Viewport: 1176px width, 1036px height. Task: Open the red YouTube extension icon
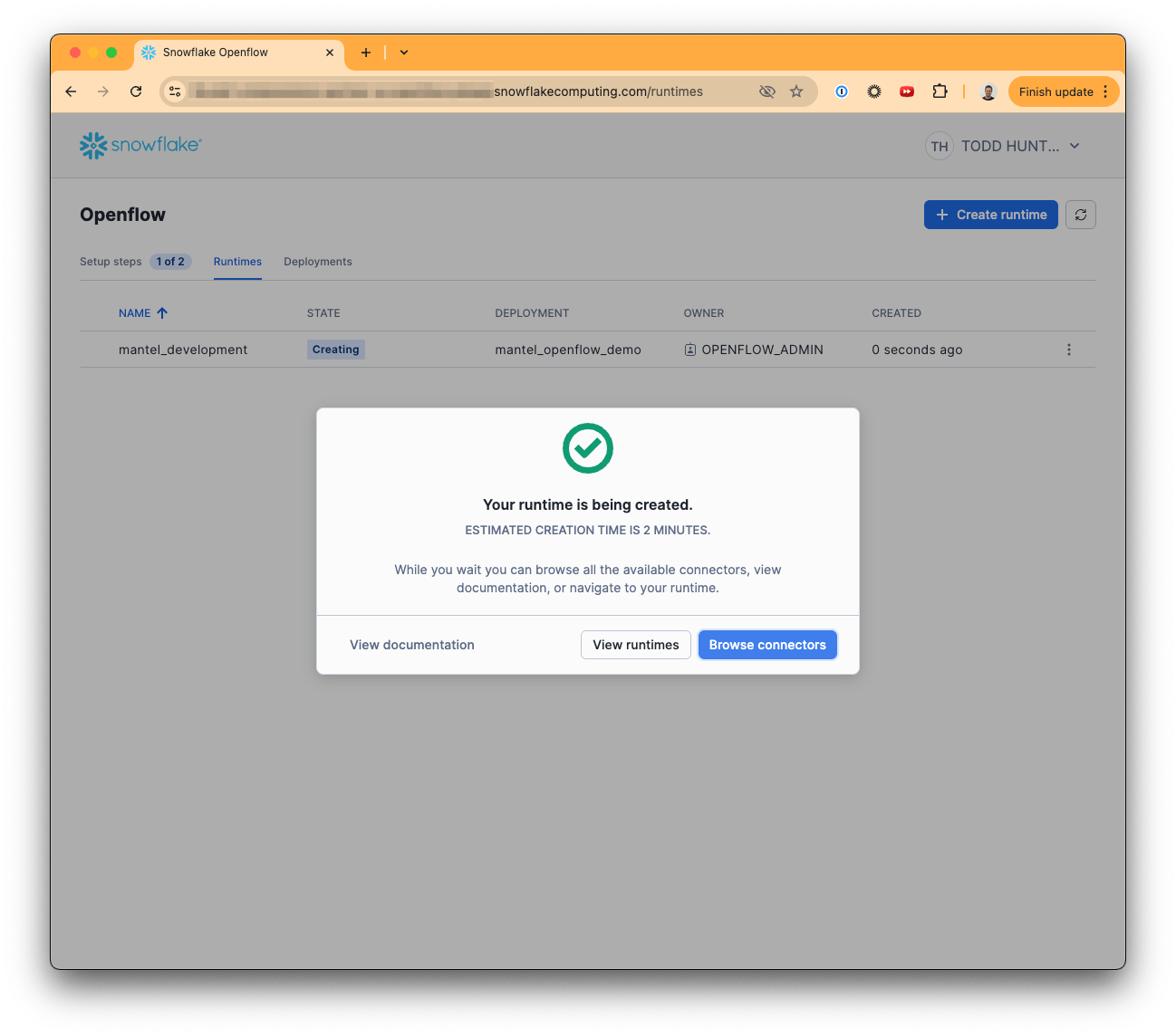[907, 91]
